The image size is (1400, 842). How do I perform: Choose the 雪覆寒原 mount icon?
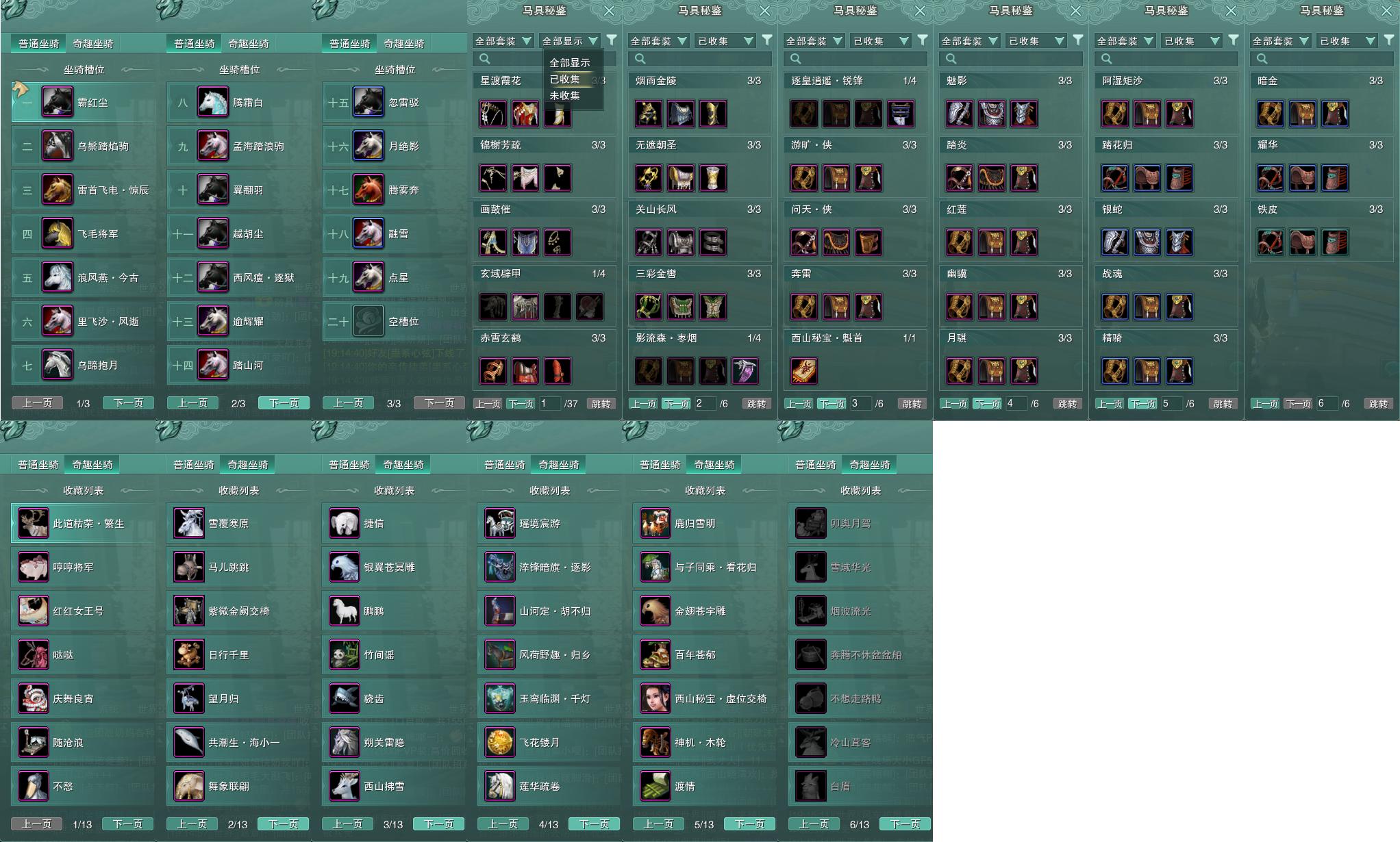click(189, 523)
